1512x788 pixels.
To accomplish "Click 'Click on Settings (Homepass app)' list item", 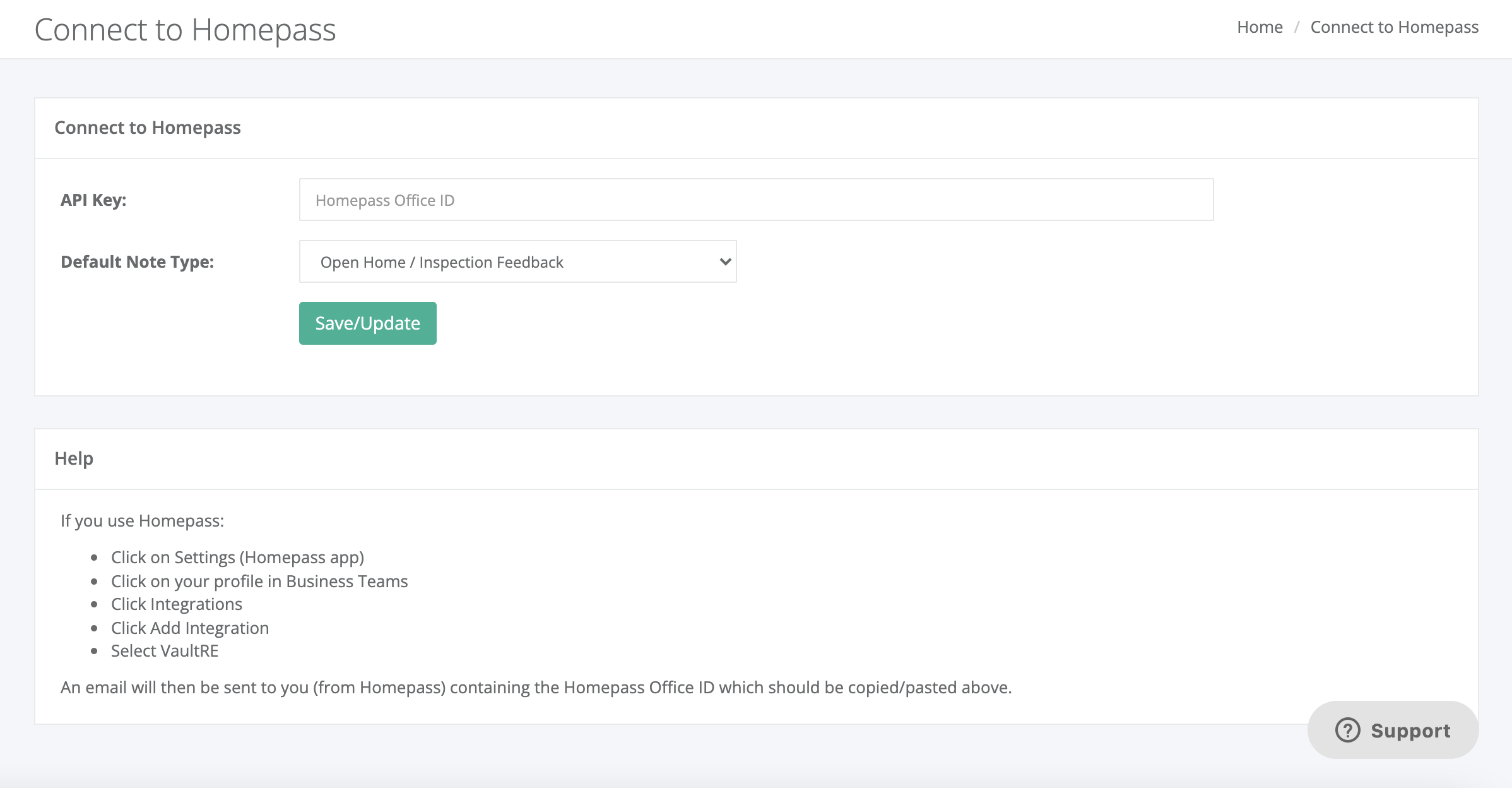I will (x=237, y=557).
